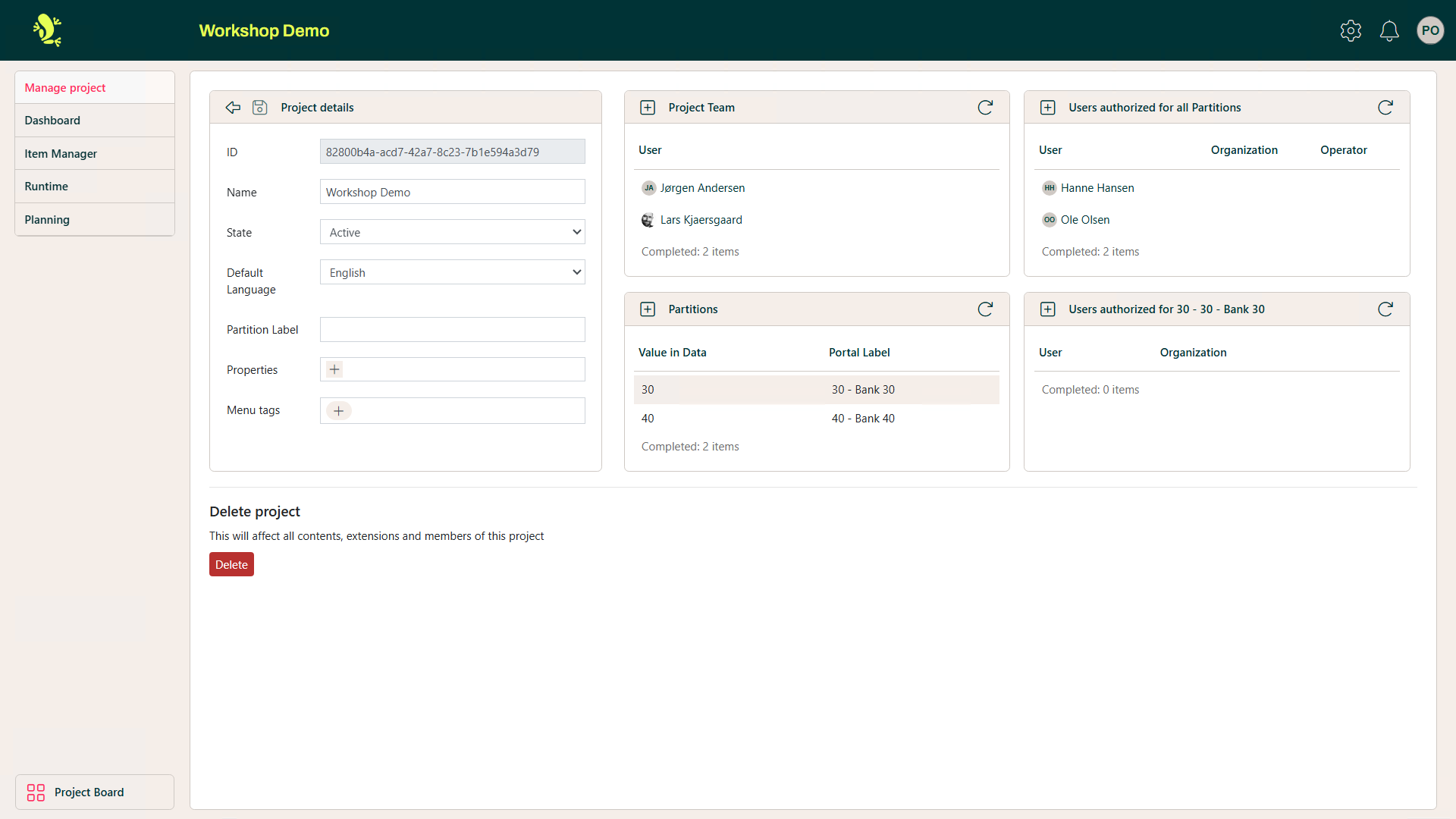The image size is (1456, 819).
Task: Refresh users authorized for 30 - Bank 30
Action: [1385, 309]
